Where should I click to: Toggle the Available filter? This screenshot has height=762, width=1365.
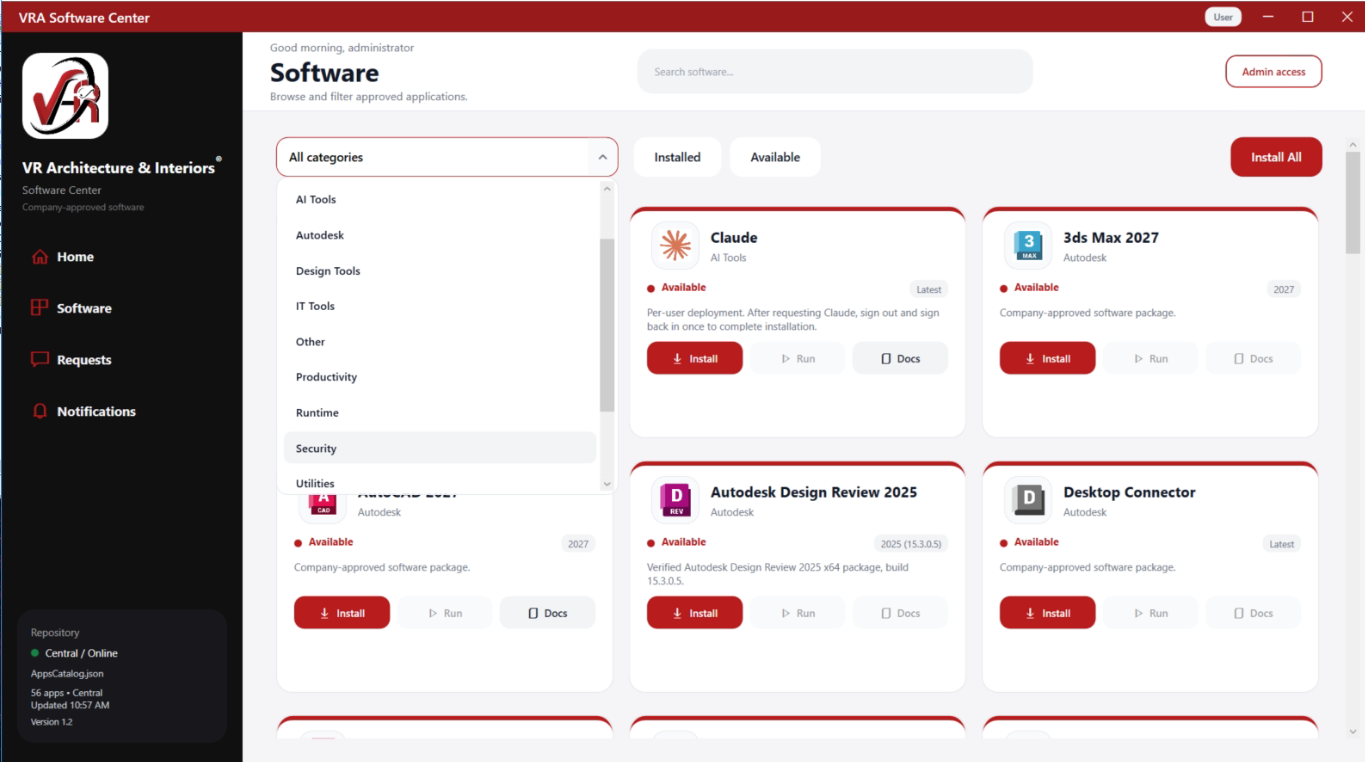(x=775, y=157)
